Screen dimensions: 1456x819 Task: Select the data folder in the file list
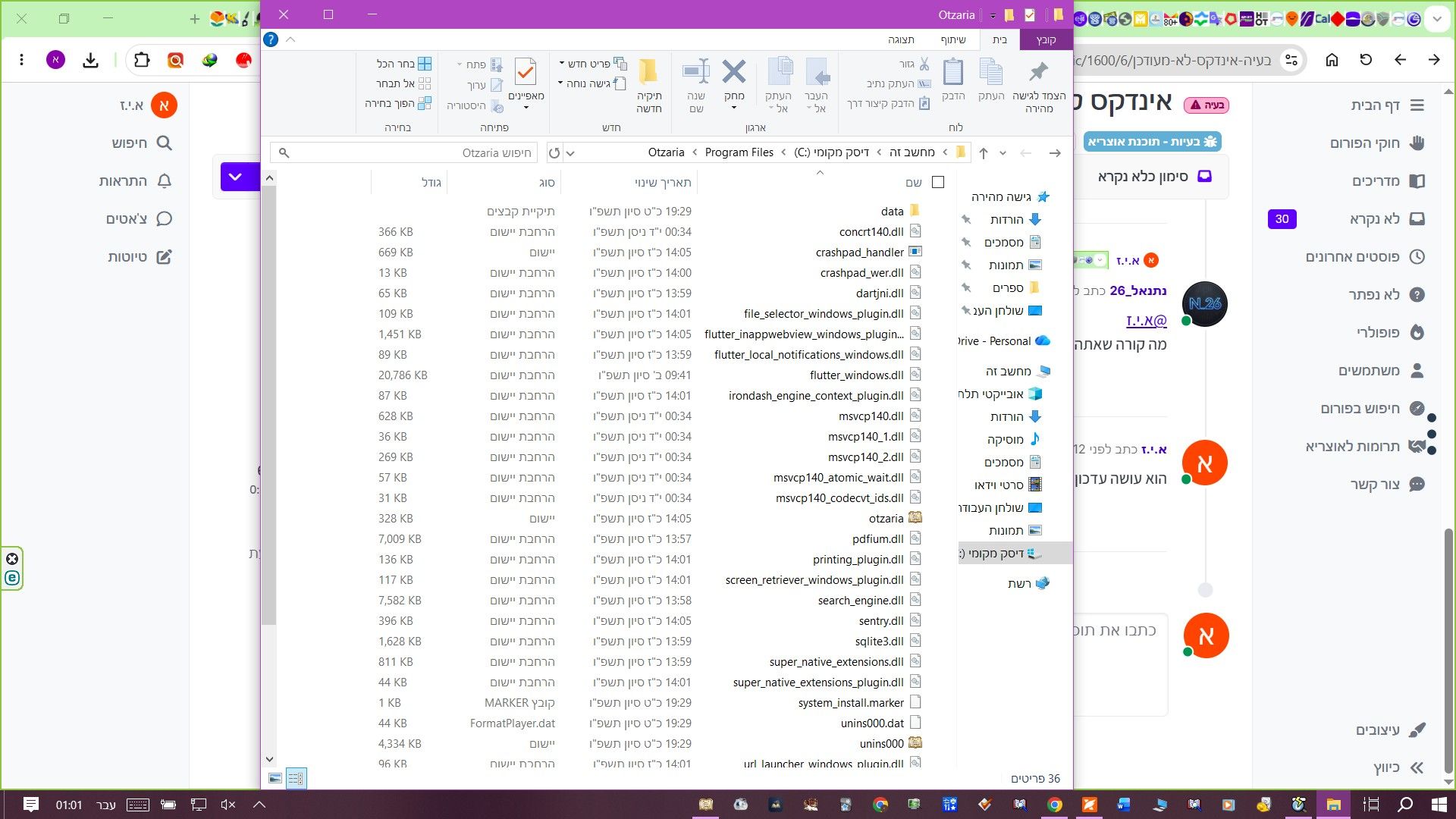(900, 212)
